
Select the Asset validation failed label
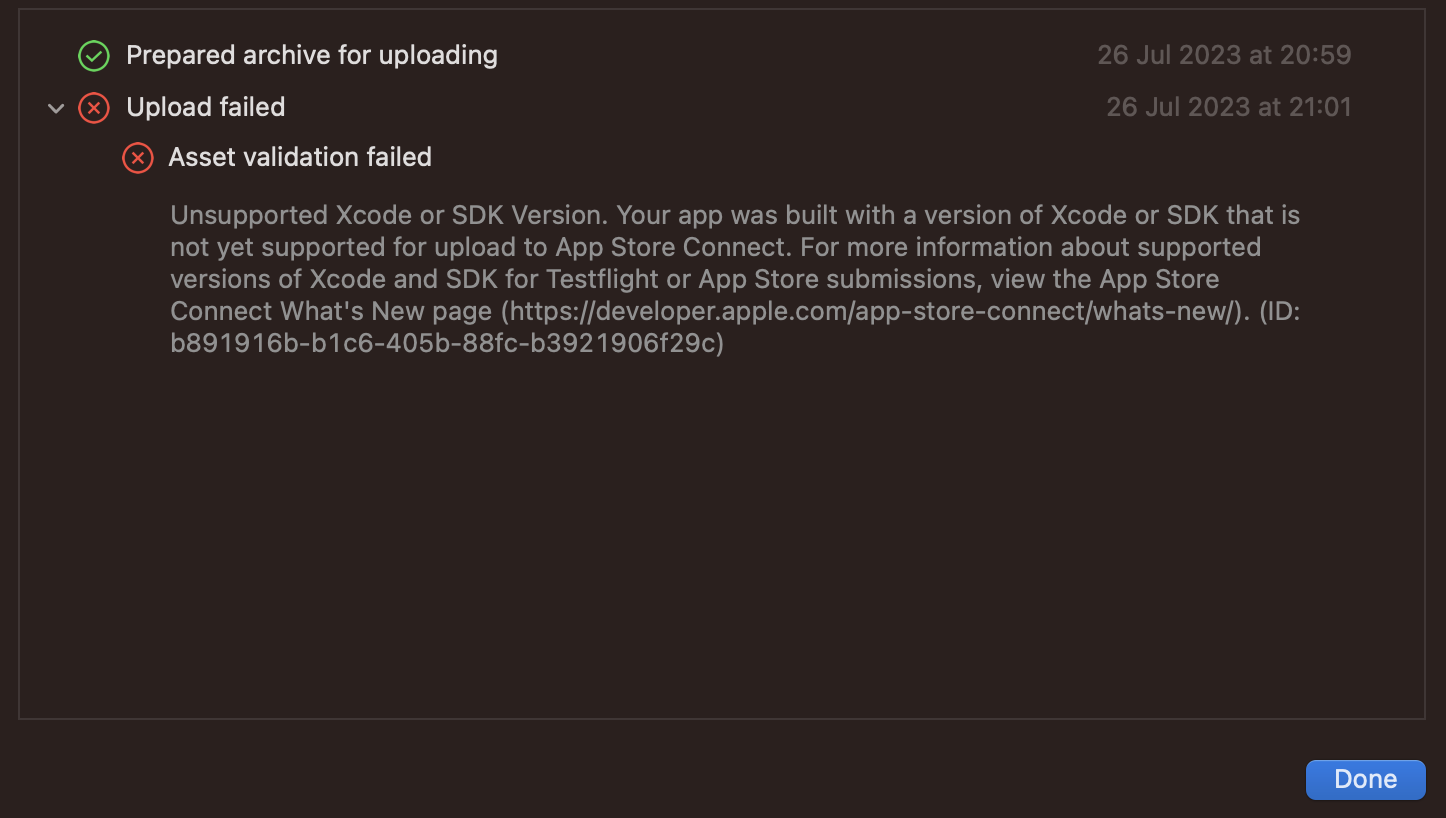tap(300, 157)
